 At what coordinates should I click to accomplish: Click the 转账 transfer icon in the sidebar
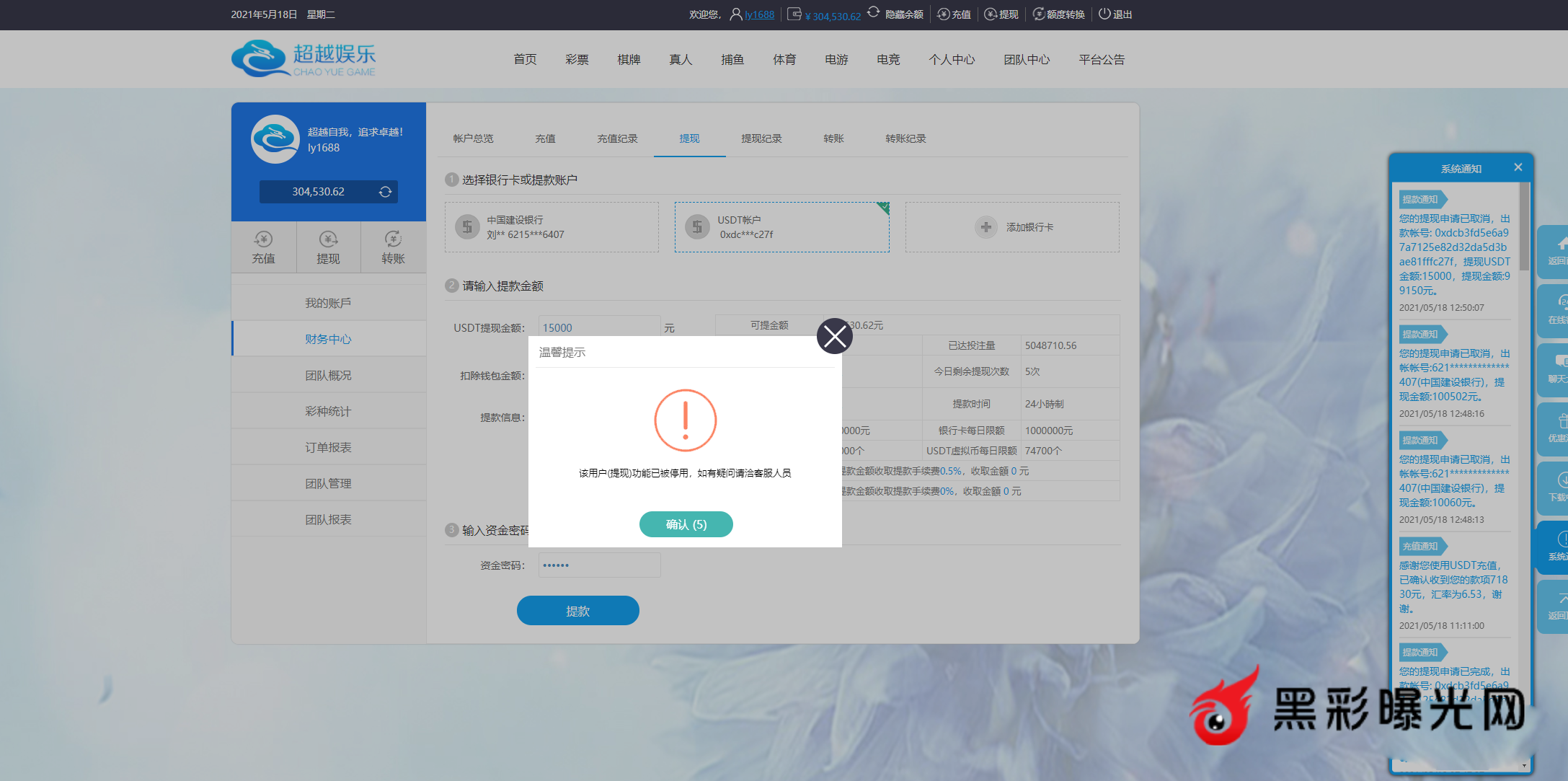point(393,239)
